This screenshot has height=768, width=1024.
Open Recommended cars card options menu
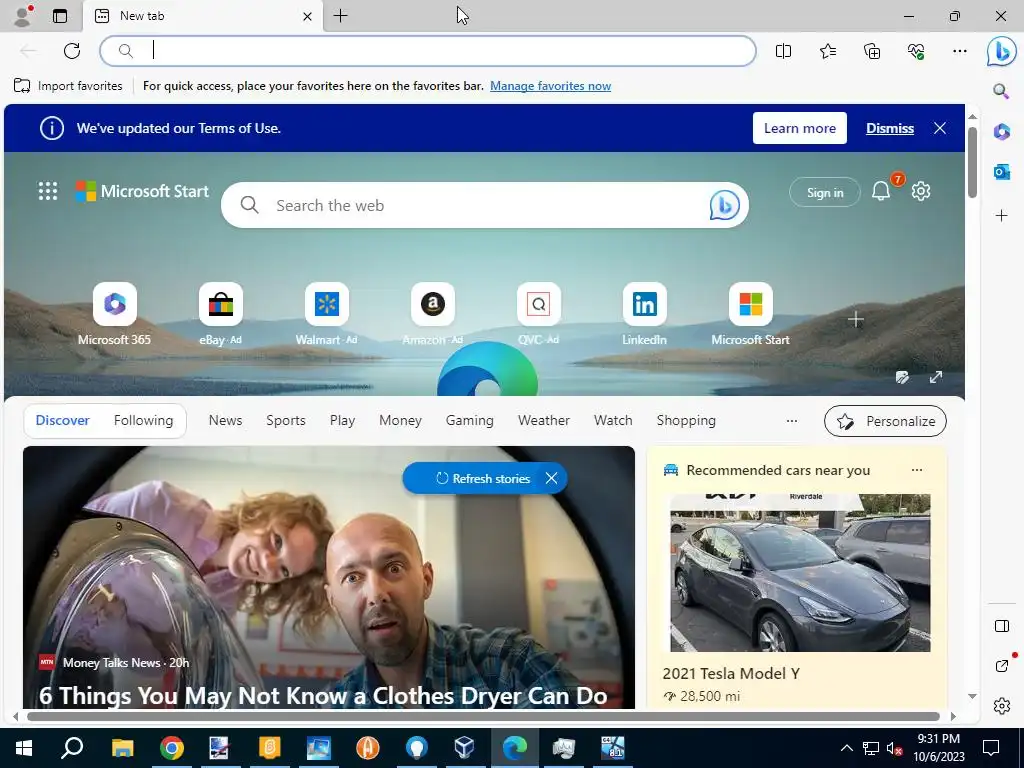click(917, 470)
